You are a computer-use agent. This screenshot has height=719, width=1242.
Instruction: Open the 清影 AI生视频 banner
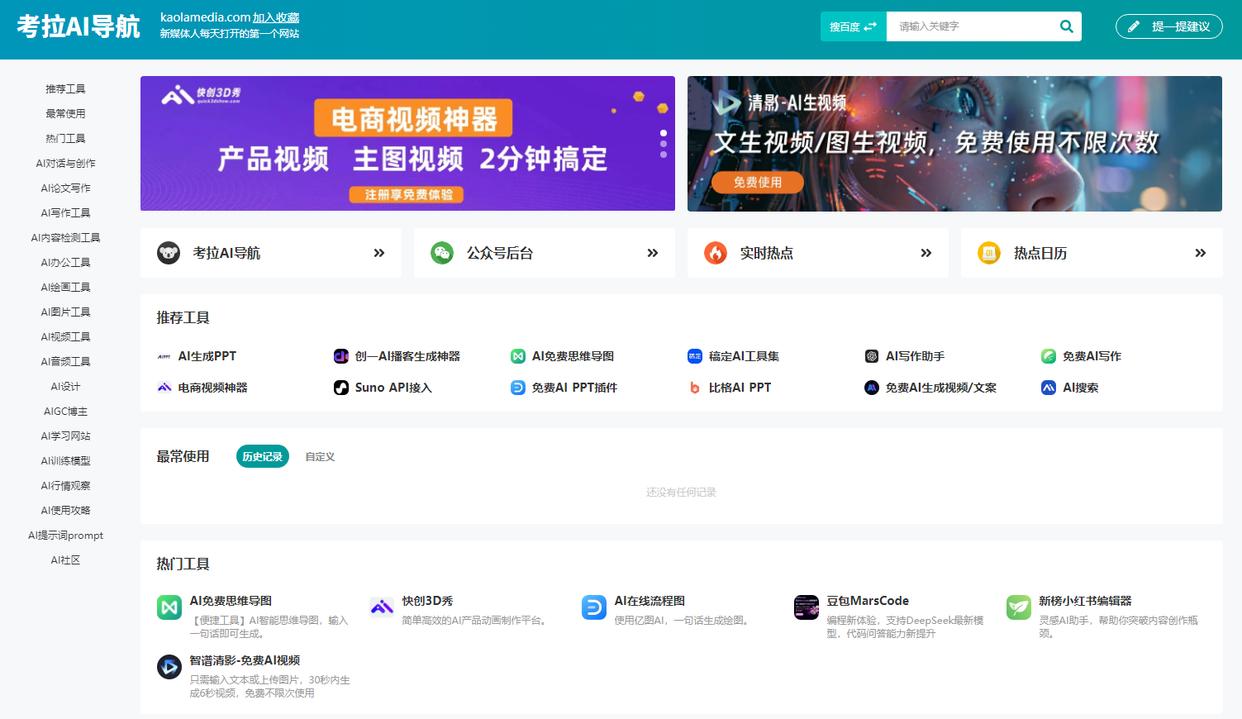[x=954, y=144]
